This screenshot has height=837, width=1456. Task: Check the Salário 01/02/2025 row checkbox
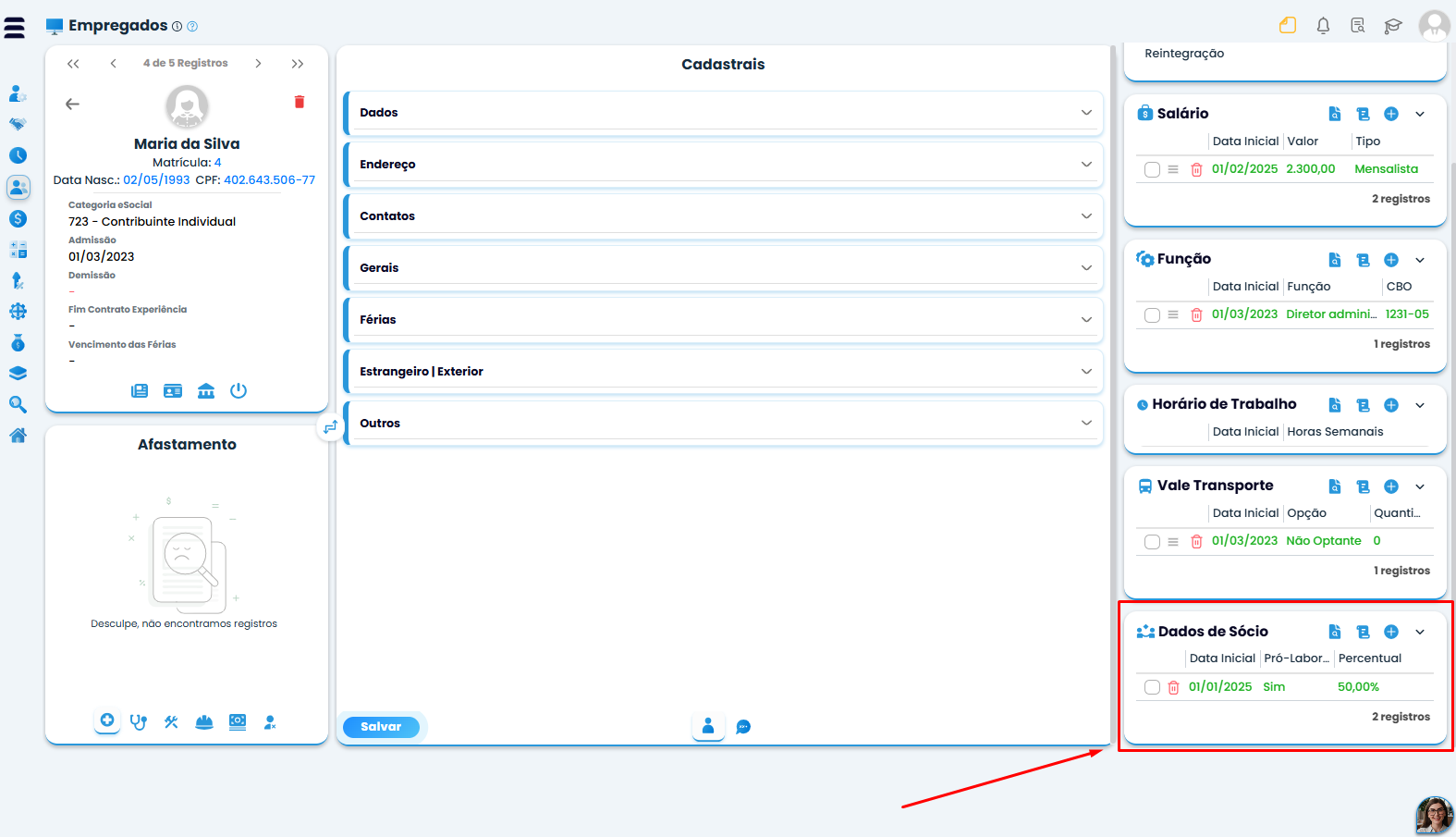(x=1152, y=169)
